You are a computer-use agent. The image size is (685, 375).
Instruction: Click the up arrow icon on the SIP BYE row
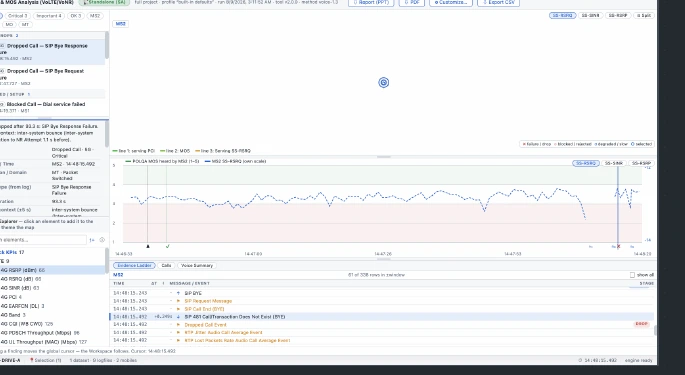pos(178,293)
